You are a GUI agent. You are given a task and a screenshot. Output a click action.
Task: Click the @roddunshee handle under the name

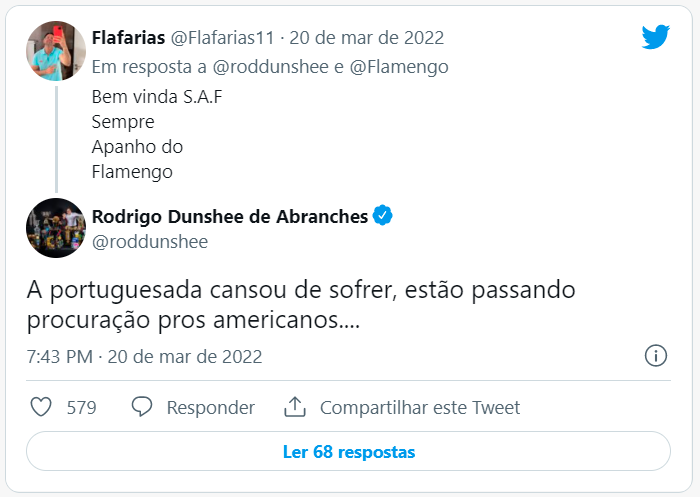coord(149,242)
